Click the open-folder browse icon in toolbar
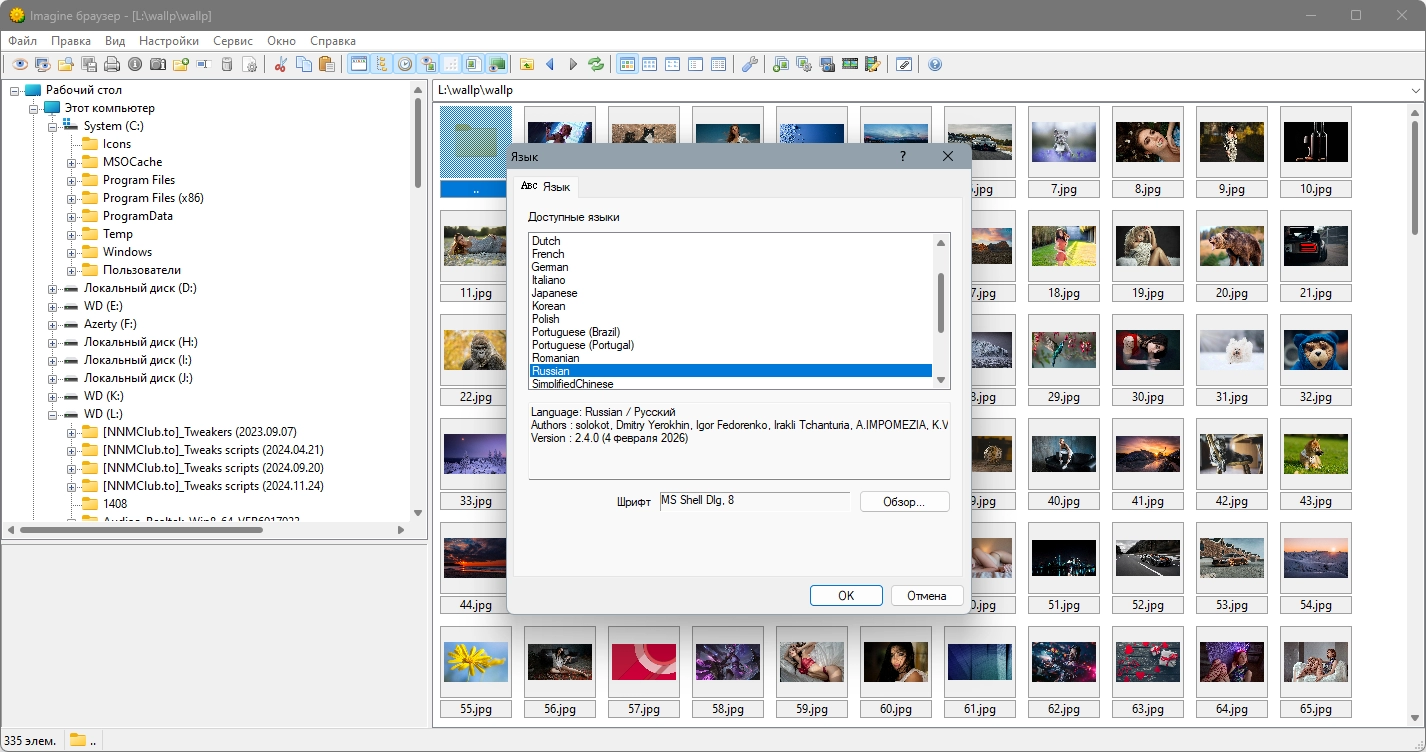This screenshot has height=752, width=1426. coord(65,64)
